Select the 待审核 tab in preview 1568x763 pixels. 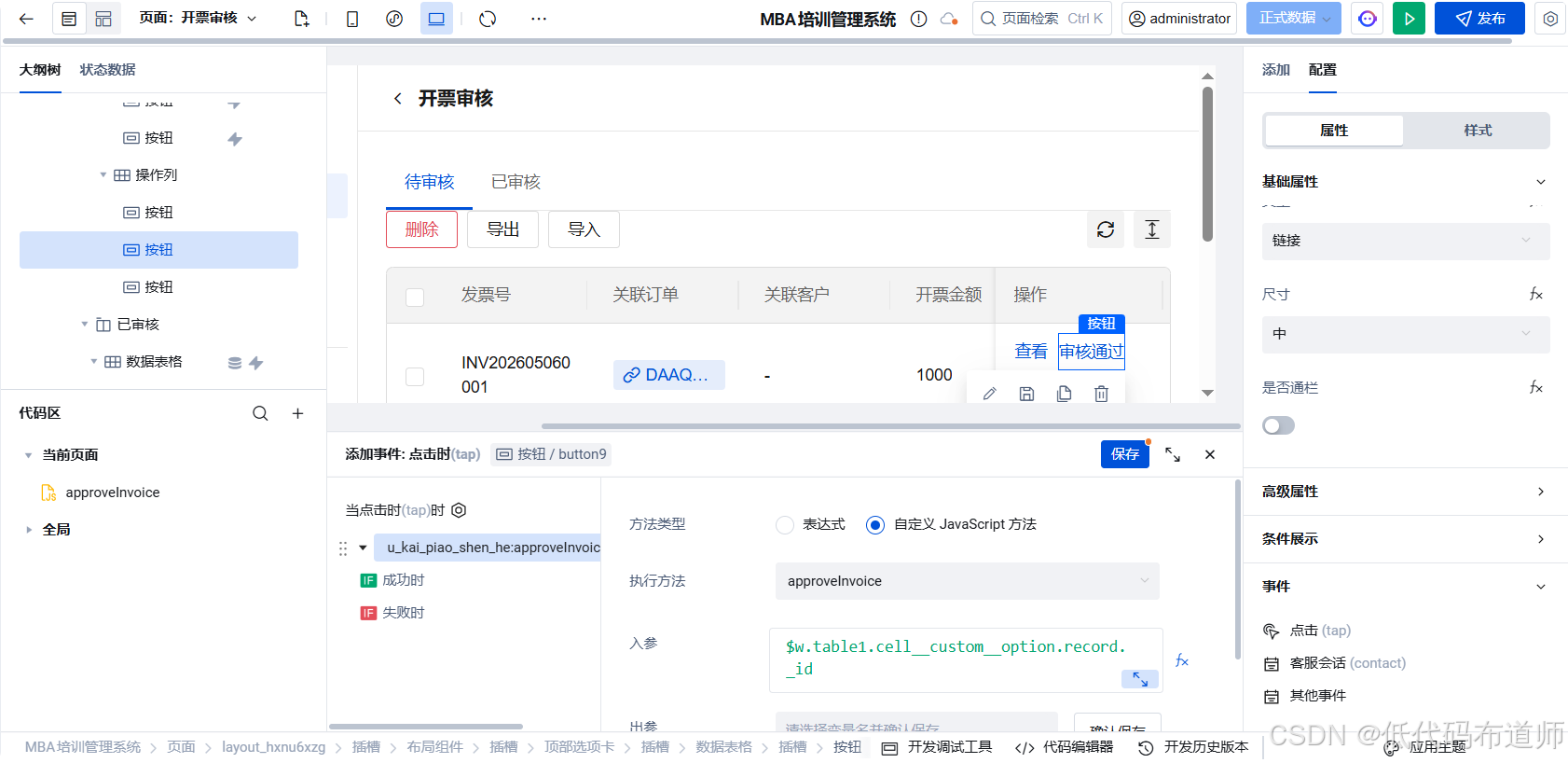[429, 182]
